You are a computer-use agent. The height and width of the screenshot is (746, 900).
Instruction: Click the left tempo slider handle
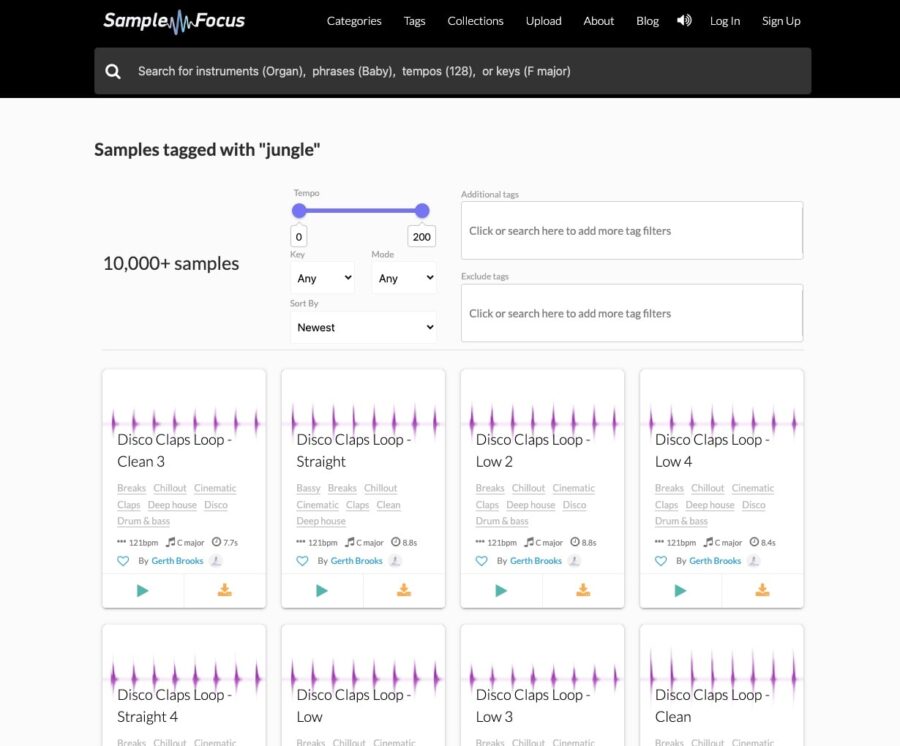click(x=299, y=211)
